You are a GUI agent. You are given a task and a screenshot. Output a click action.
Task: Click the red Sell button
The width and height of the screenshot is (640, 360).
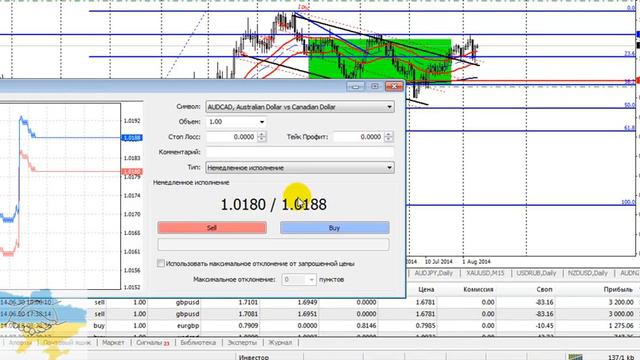click(x=212, y=228)
